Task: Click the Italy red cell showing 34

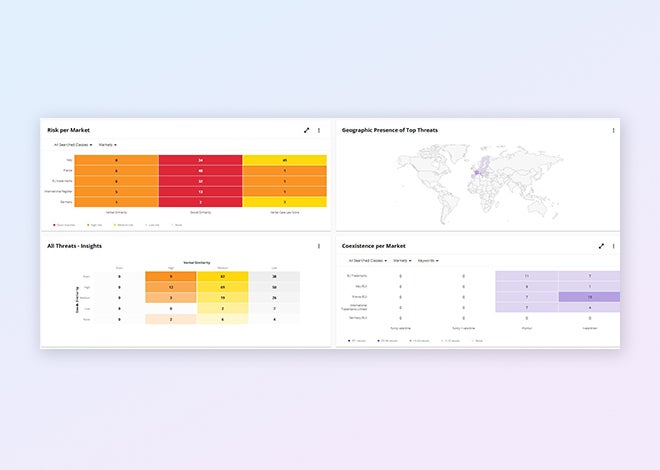Action: 200,160
